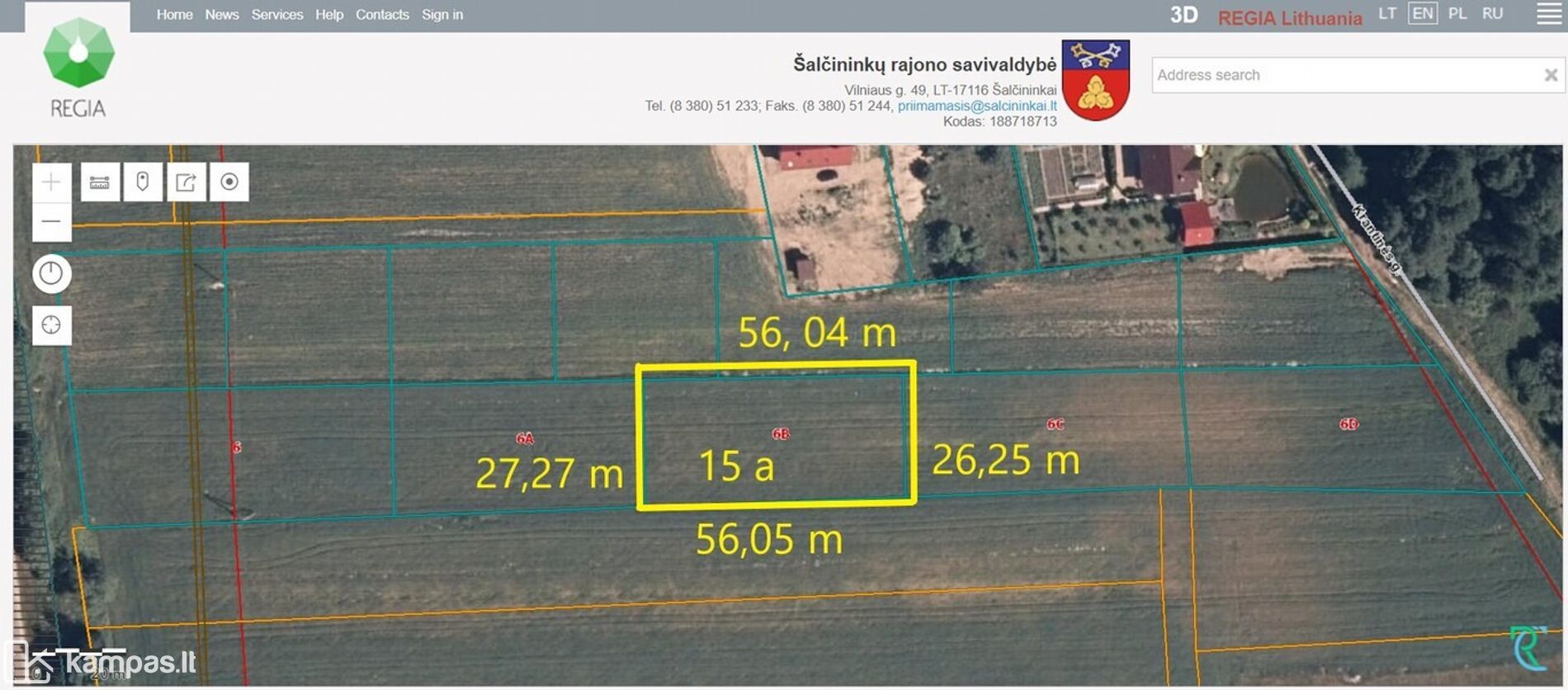Switch language to LT
Image resolution: width=1568 pixels, height=690 pixels.
click(x=1387, y=13)
